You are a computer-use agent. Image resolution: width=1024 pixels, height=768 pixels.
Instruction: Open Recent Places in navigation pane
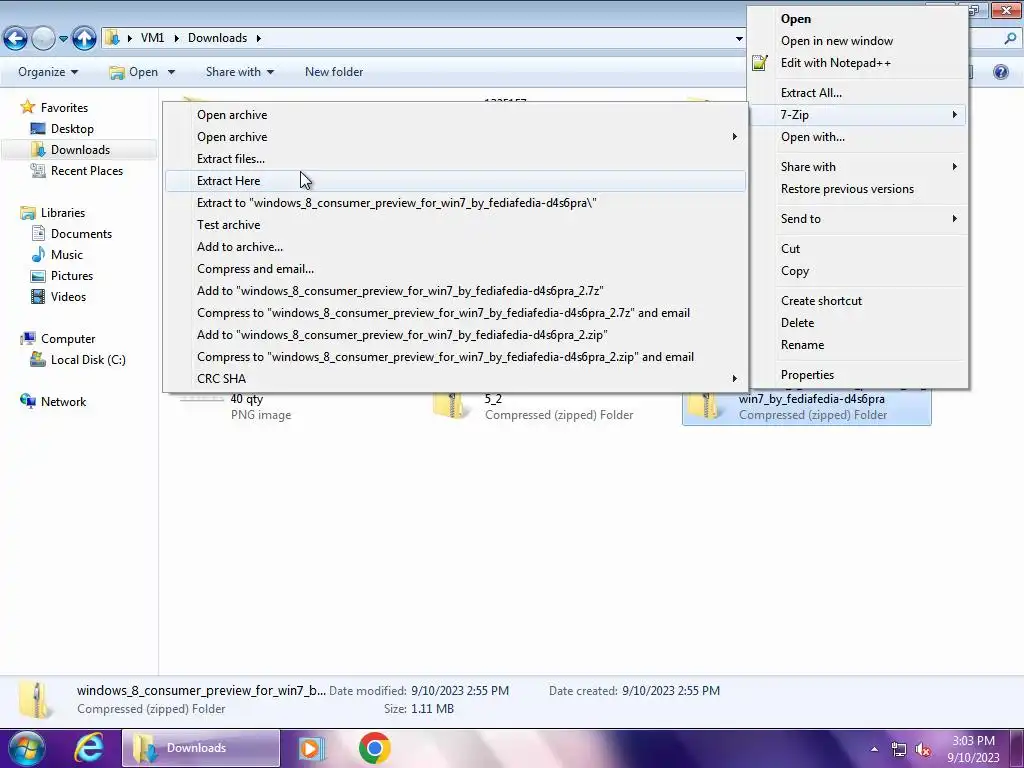77,170
